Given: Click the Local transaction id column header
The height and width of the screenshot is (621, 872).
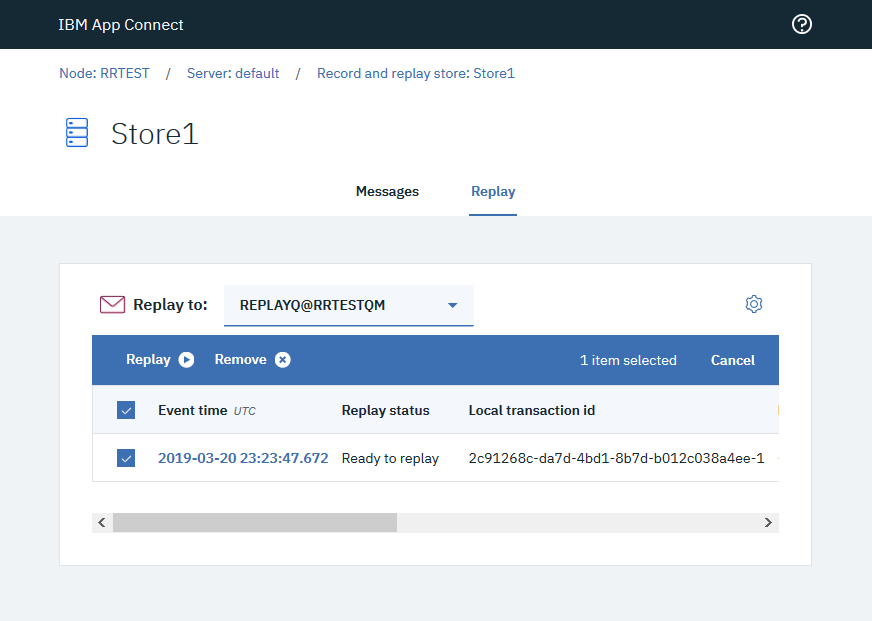Looking at the screenshot, I should 532,410.
